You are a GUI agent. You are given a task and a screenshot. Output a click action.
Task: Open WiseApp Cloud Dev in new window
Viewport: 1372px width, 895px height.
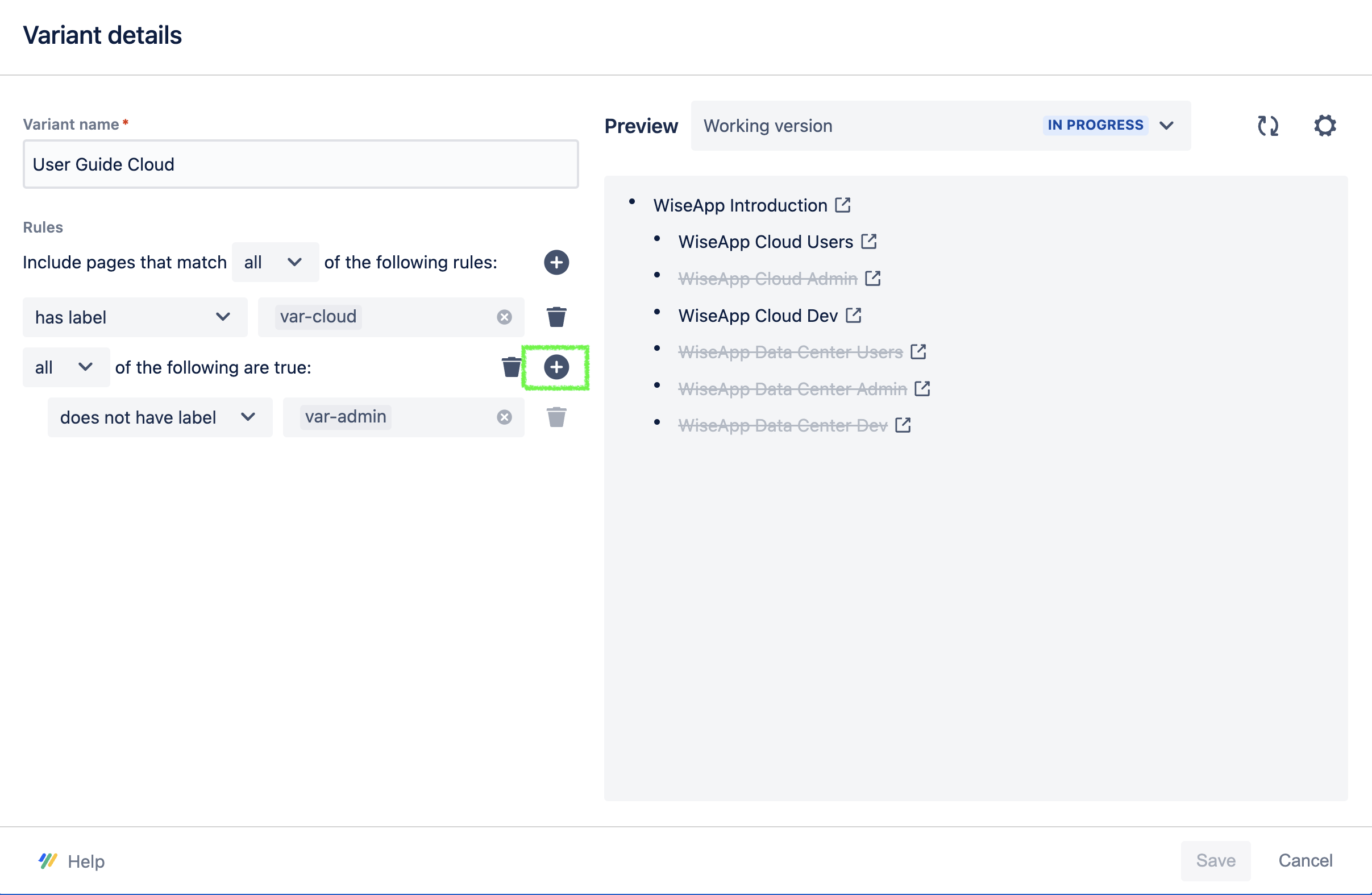click(x=853, y=316)
